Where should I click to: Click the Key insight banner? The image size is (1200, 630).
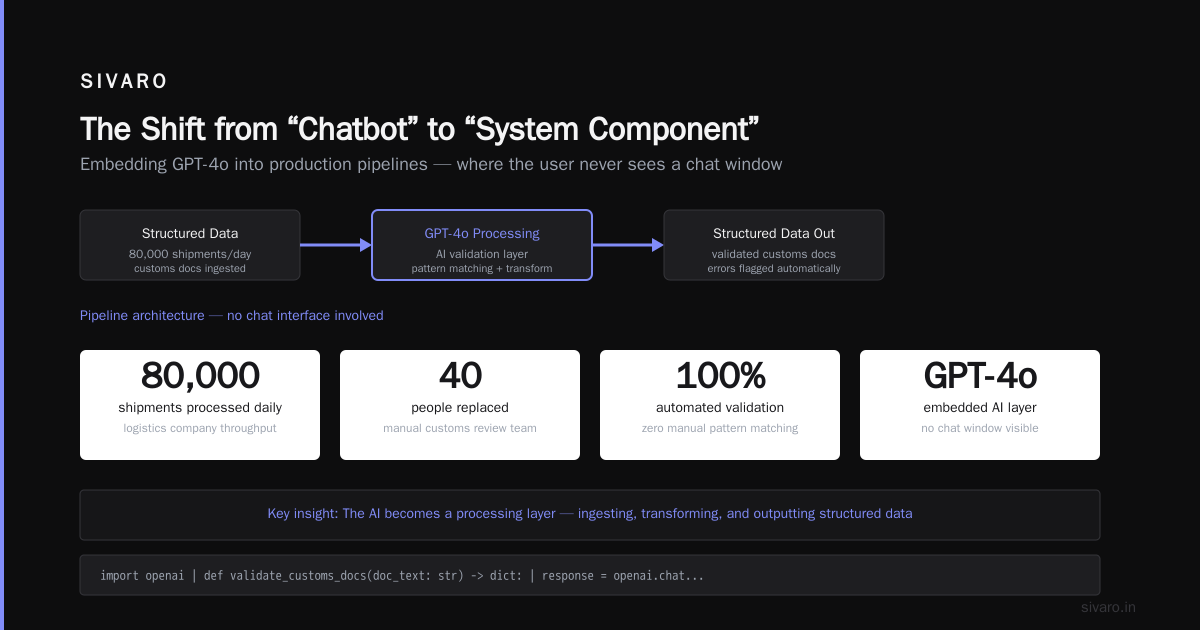(590, 514)
